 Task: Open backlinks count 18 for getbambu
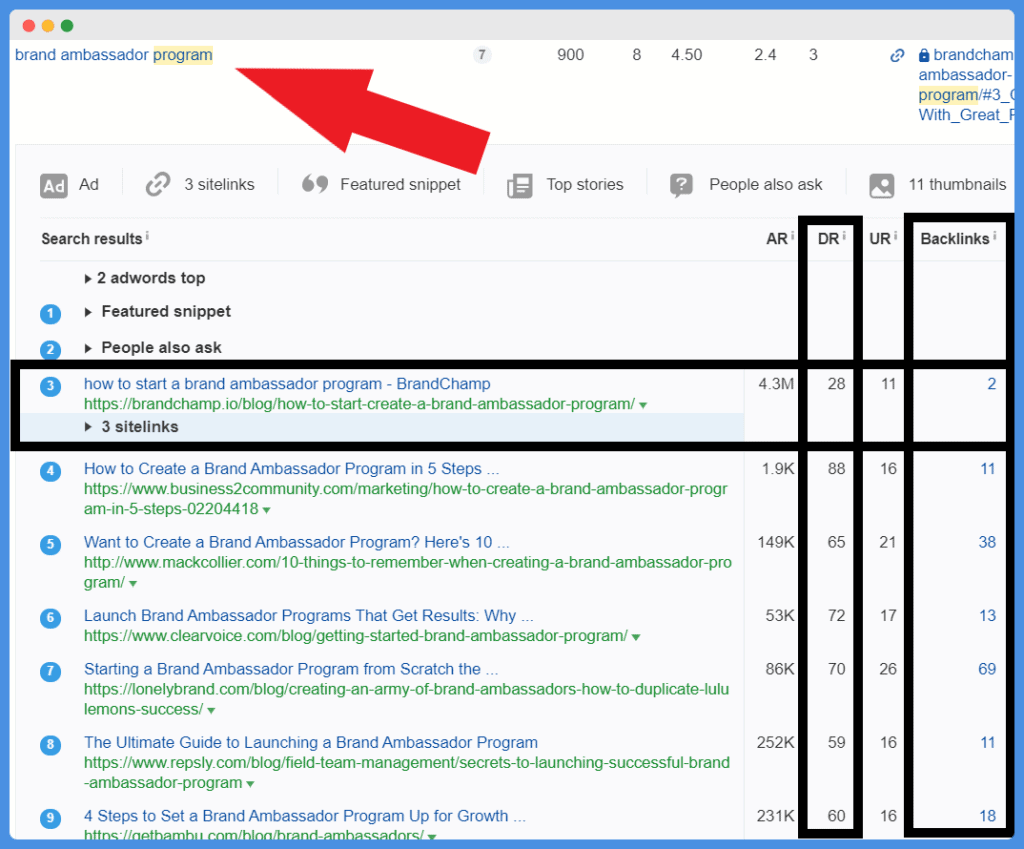[987, 816]
